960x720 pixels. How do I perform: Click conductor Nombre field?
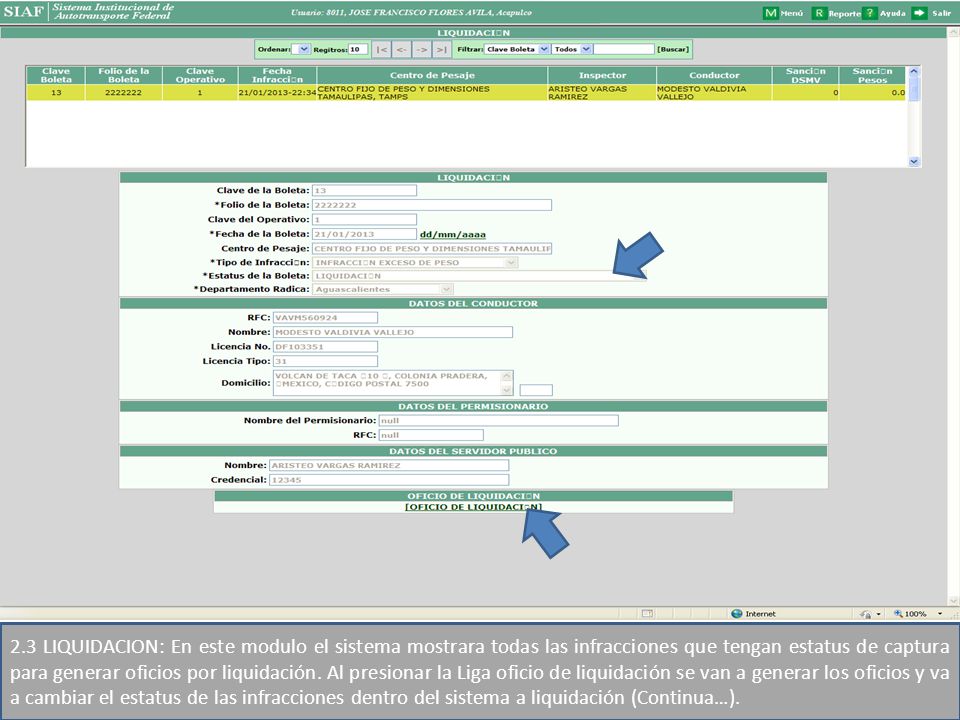392,332
